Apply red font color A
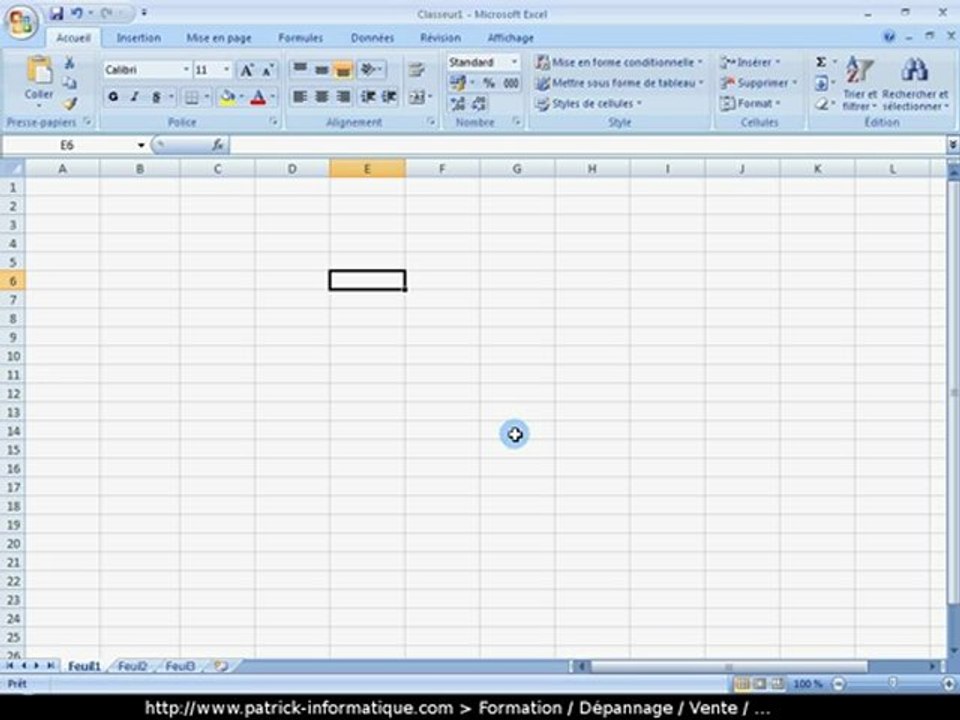The width and height of the screenshot is (960, 720). (258, 97)
